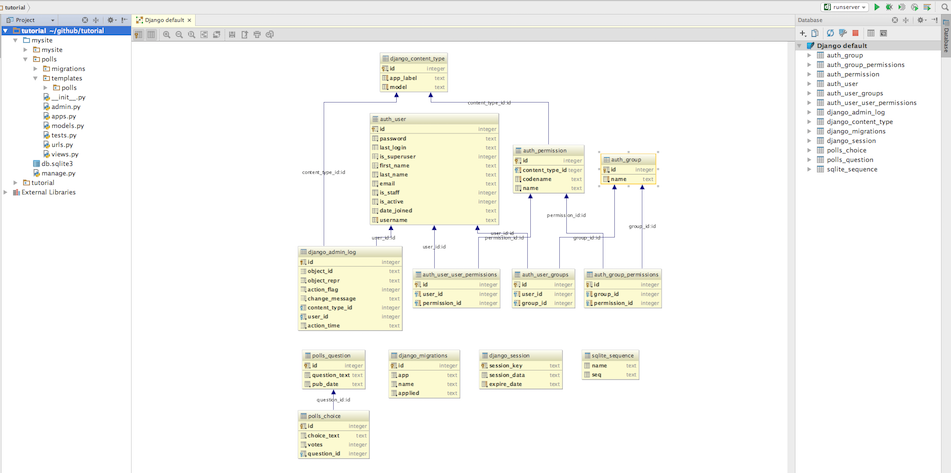Add new data source with plus icon
Image resolution: width=951 pixels, height=473 pixels.
tap(803, 33)
